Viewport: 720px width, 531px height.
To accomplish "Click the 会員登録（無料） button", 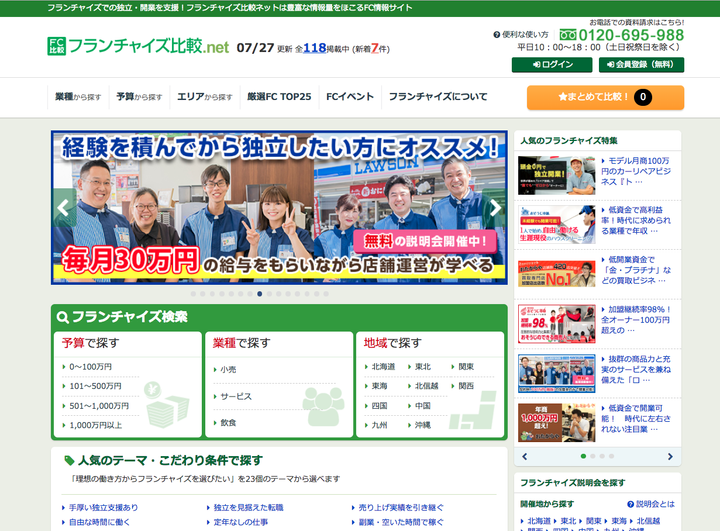I will click(641, 65).
